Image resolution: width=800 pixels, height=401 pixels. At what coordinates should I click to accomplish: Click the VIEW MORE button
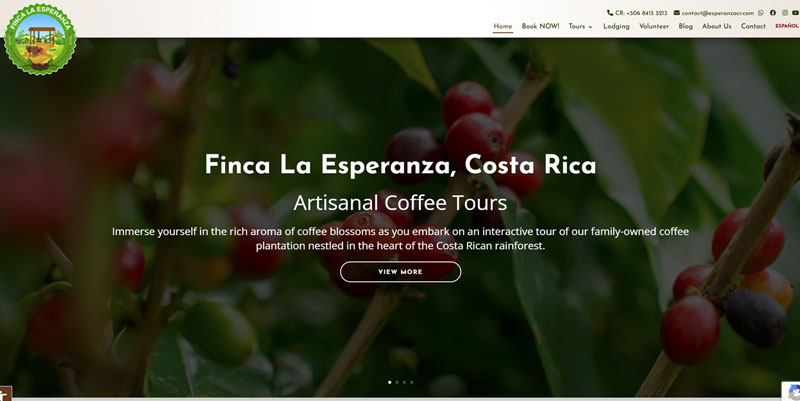pos(401,272)
